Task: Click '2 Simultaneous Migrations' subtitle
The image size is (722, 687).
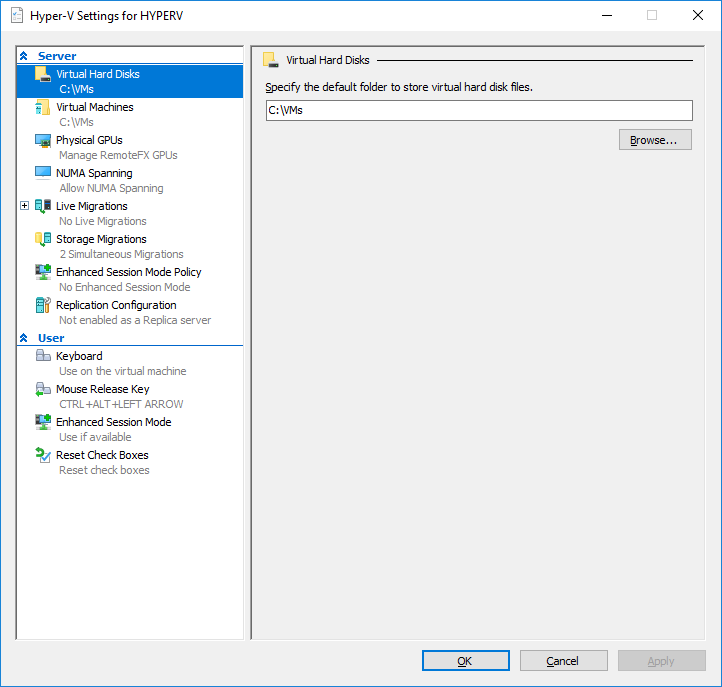Action: [x=122, y=254]
